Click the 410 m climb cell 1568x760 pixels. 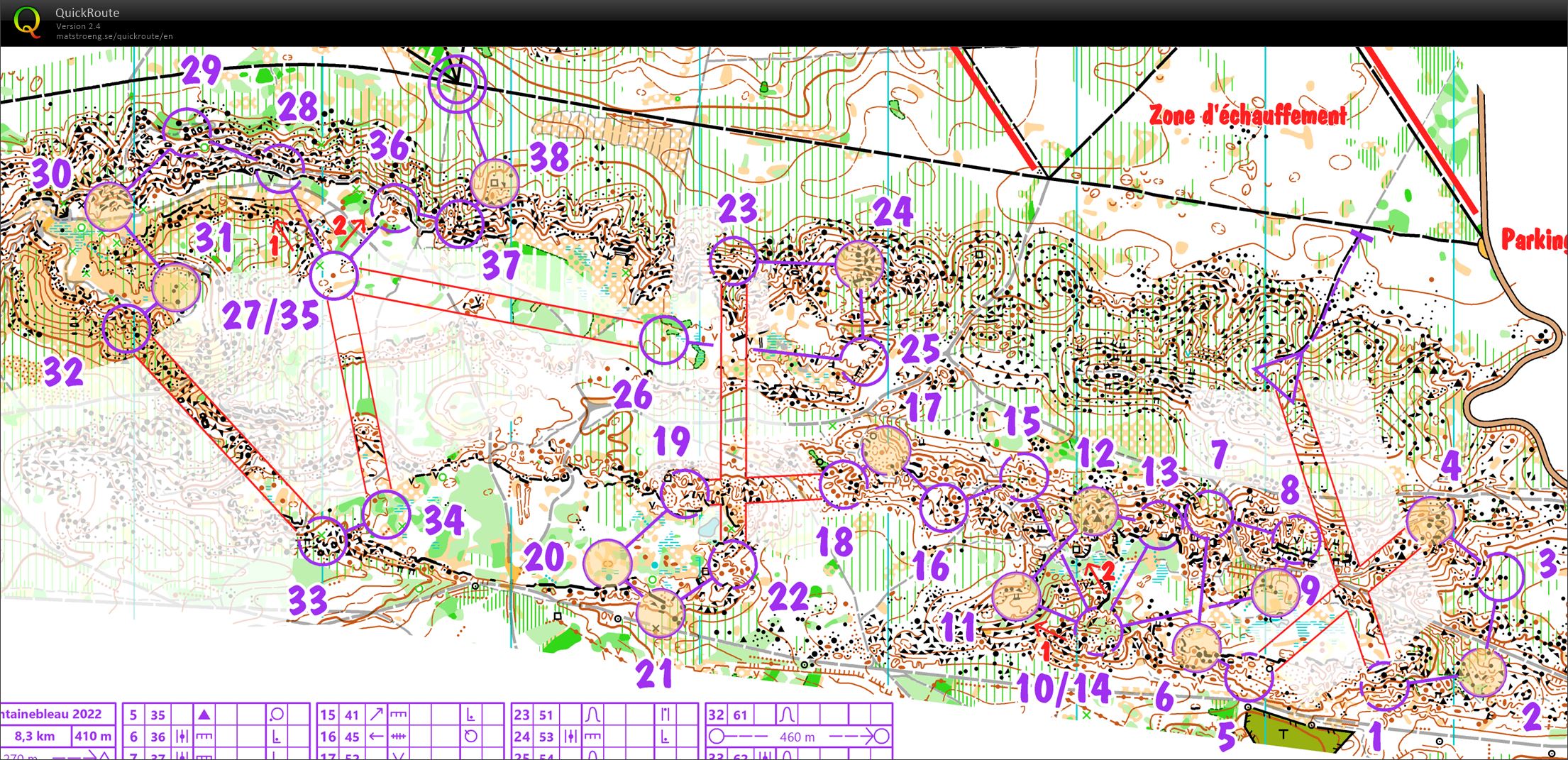click(93, 737)
